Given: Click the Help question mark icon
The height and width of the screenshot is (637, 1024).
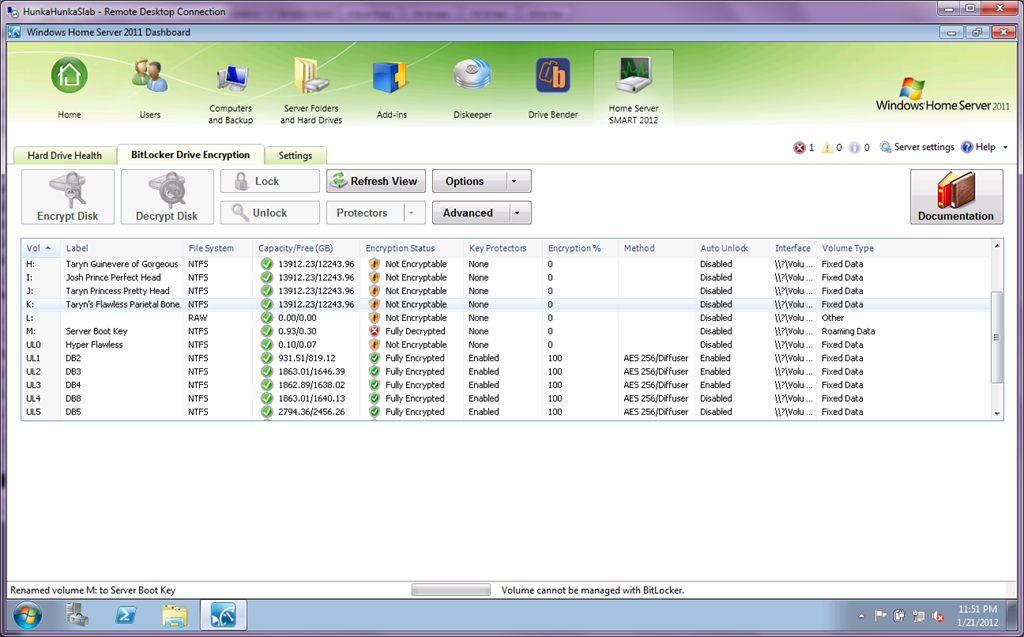Looking at the screenshot, I should click(967, 147).
